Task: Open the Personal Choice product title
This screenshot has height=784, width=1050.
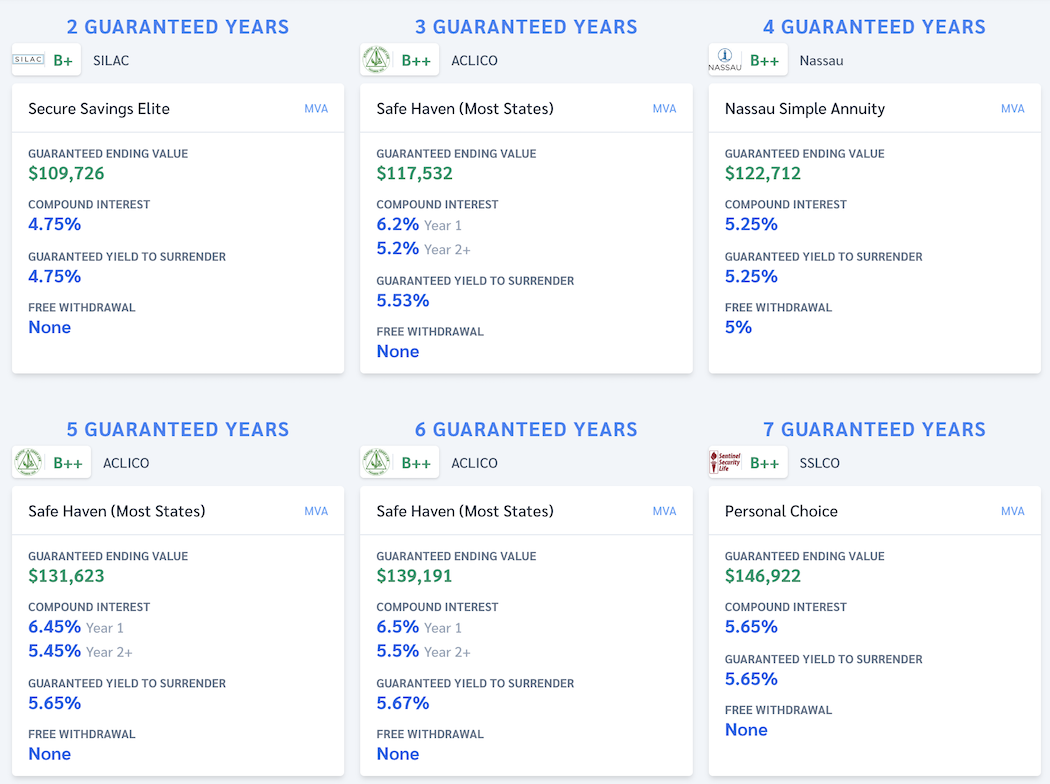Action: 781,511
